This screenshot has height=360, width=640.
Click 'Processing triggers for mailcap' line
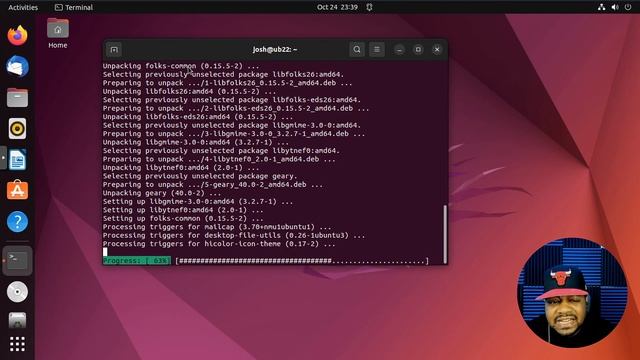point(217,227)
